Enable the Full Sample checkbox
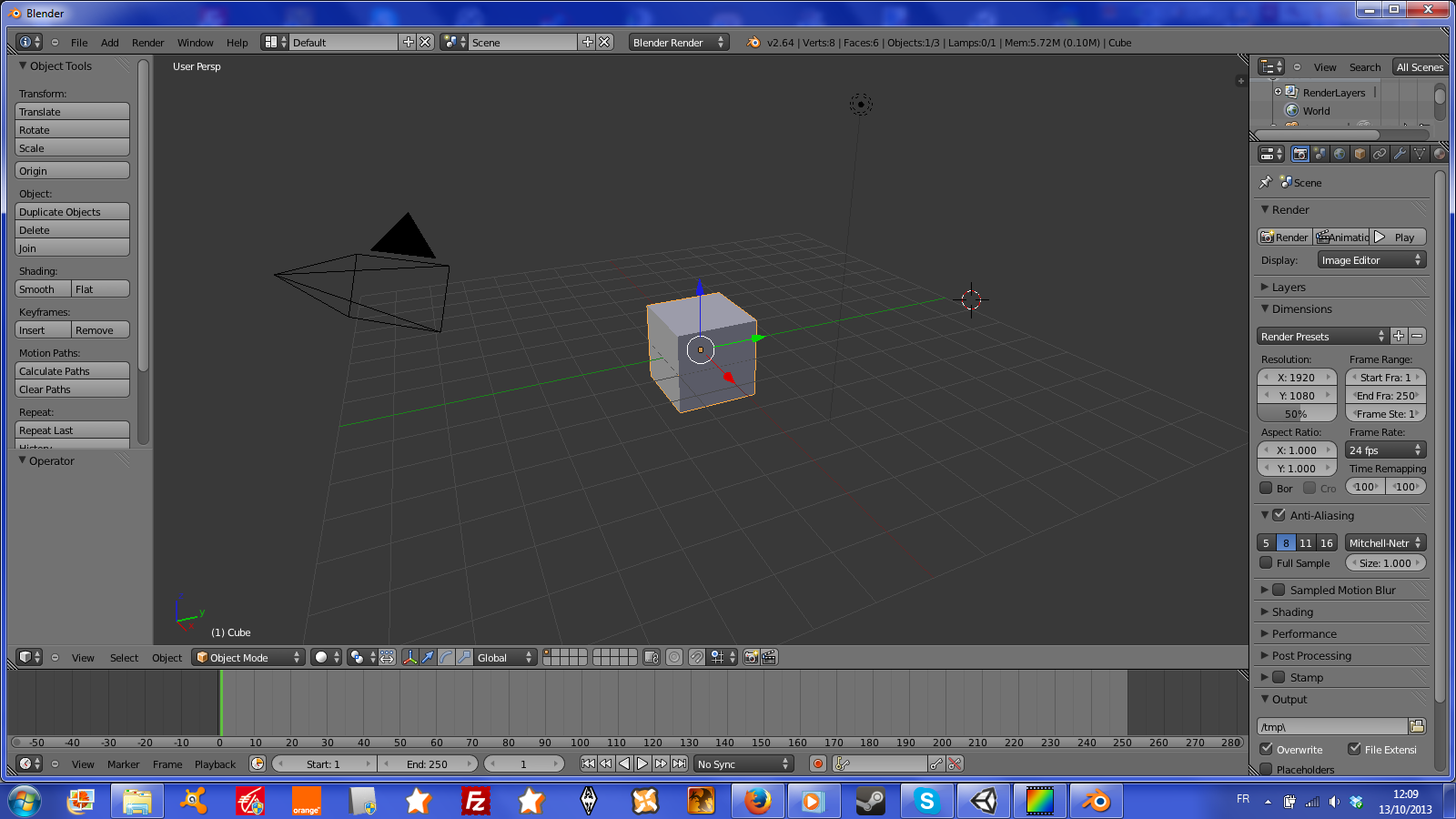This screenshot has height=819, width=1456. point(1266,563)
